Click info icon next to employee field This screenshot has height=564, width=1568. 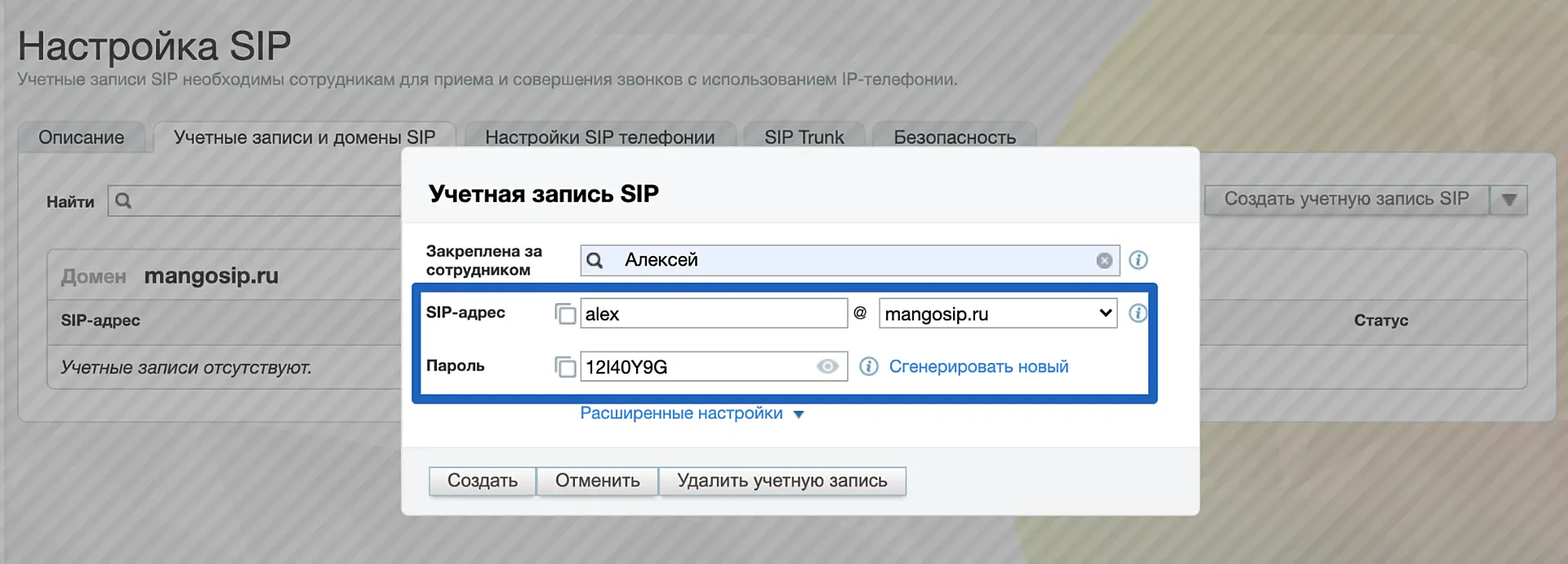(1138, 260)
